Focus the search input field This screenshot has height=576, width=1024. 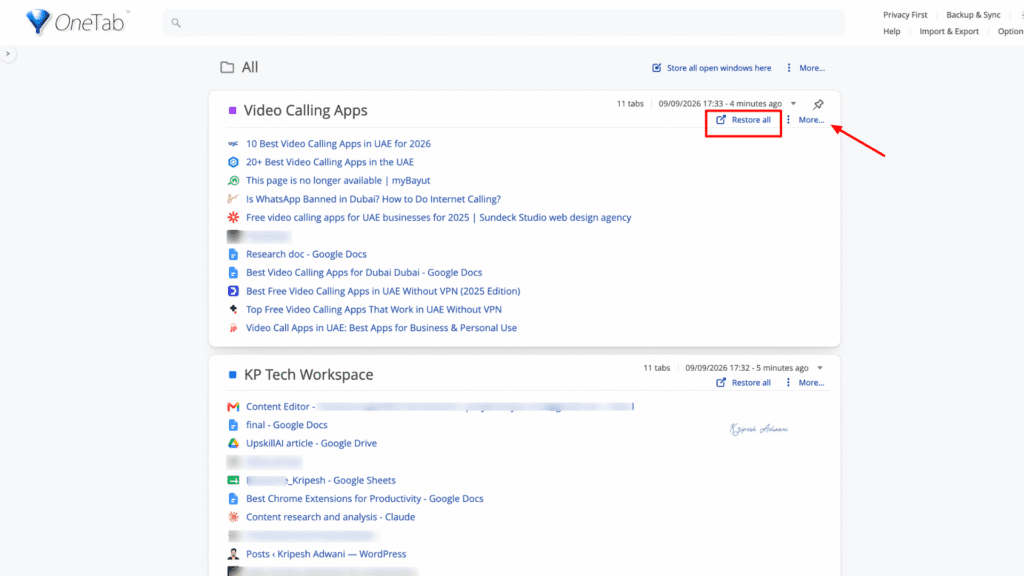504,23
